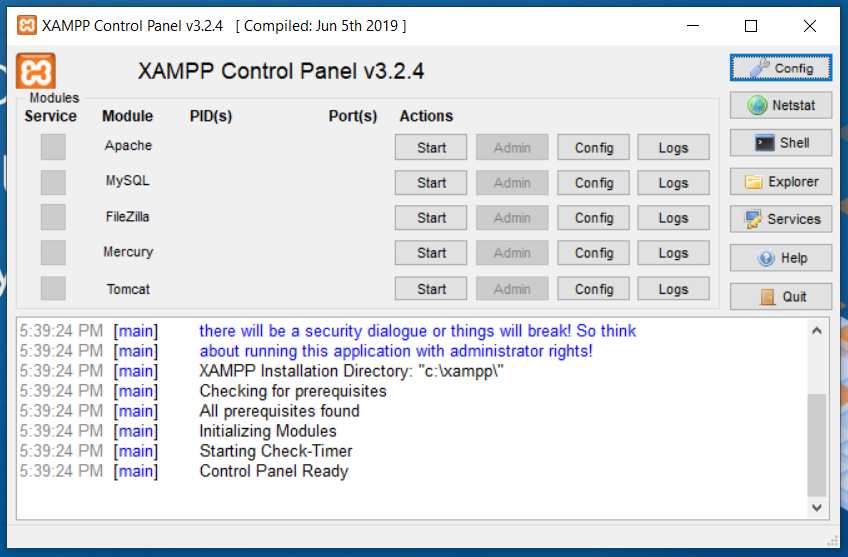848x557 pixels.
Task: Start the FileZilla module
Action: click(x=430, y=217)
